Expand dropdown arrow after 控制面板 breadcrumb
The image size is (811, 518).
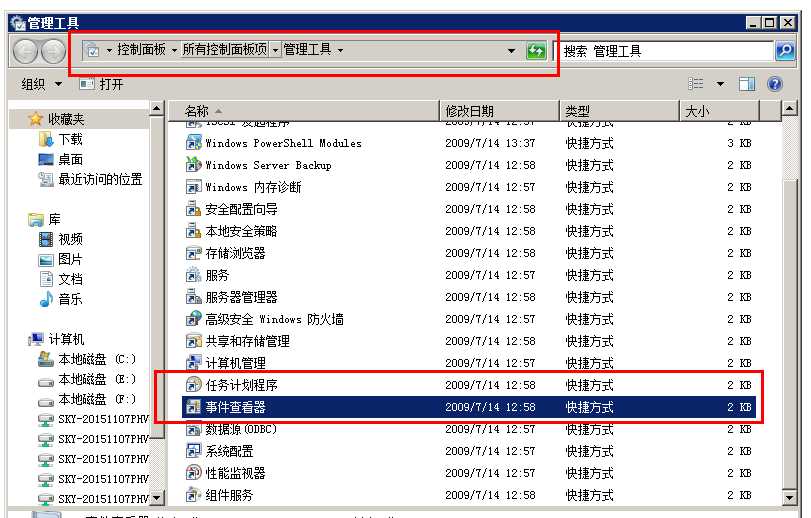[174, 51]
